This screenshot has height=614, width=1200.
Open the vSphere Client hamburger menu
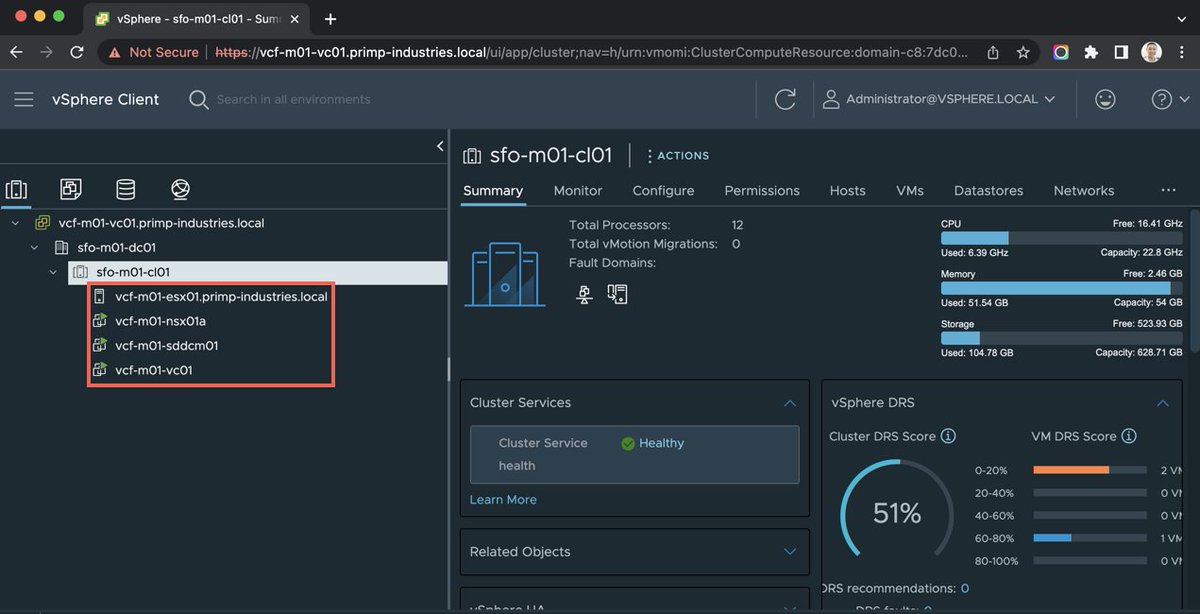click(x=24, y=99)
